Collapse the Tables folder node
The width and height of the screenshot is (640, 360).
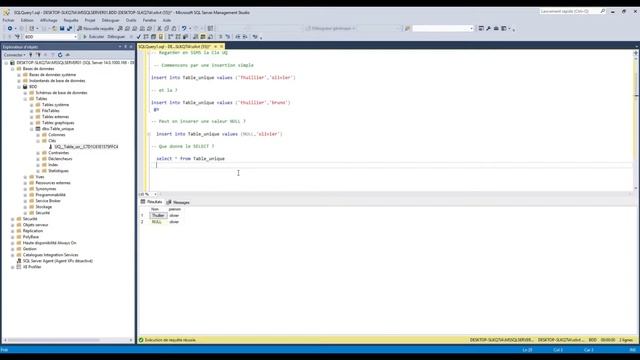[x=25, y=99]
